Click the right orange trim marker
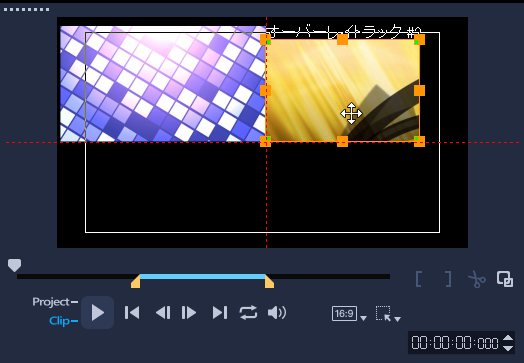 269,281
